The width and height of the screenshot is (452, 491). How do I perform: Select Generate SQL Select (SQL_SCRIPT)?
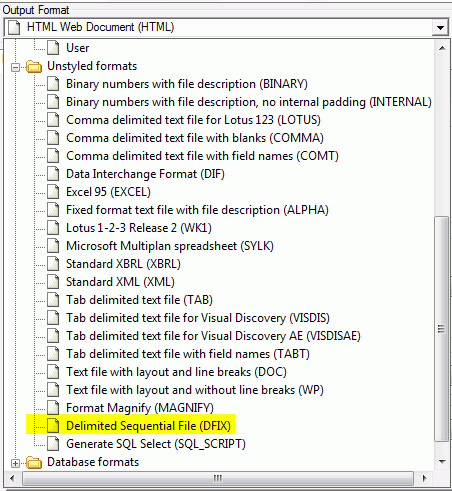pyautogui.click(x=156, y=444)
